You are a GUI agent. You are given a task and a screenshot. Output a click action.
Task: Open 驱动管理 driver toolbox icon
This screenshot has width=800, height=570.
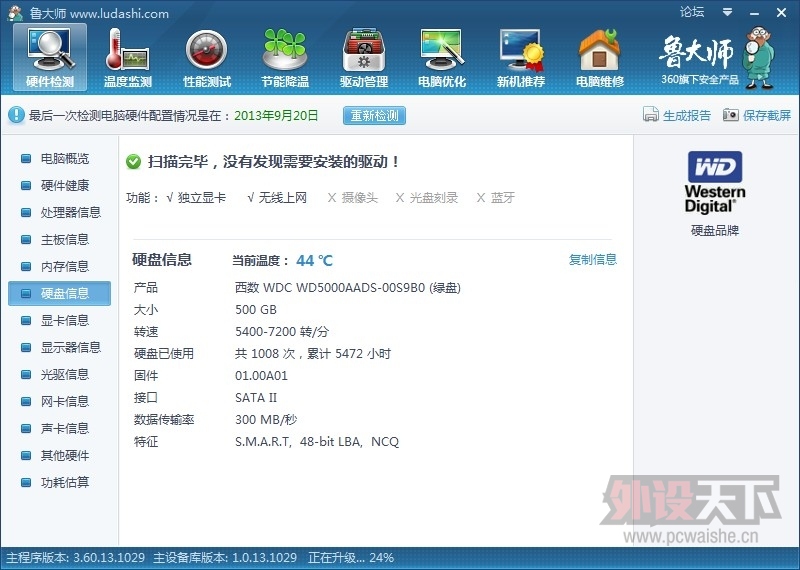click(364, 58)
